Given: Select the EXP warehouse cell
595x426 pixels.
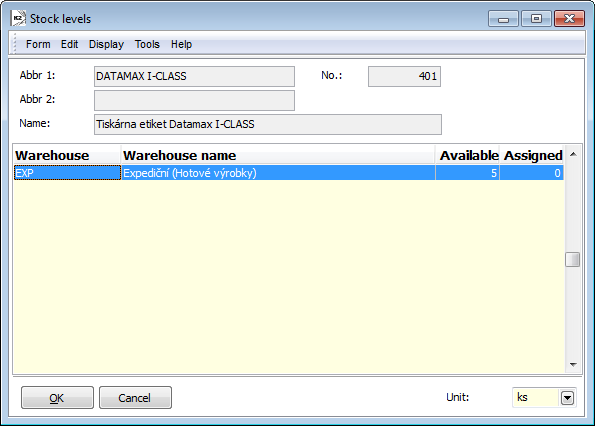Looking at the screenshot, I should (x=67, y=173).
